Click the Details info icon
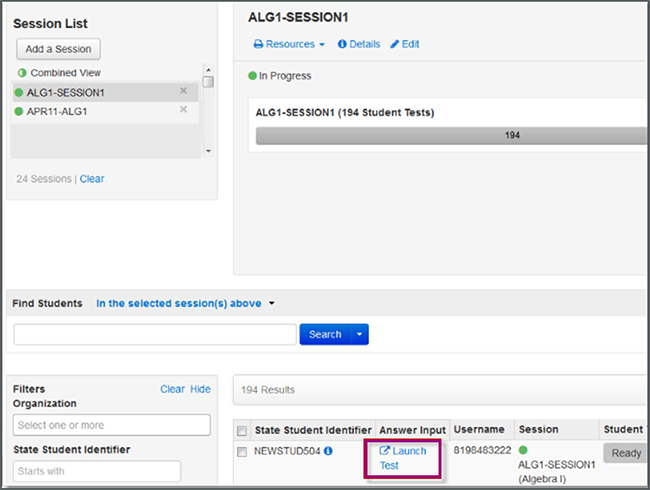The image size is (650, 490). point(343,45)
